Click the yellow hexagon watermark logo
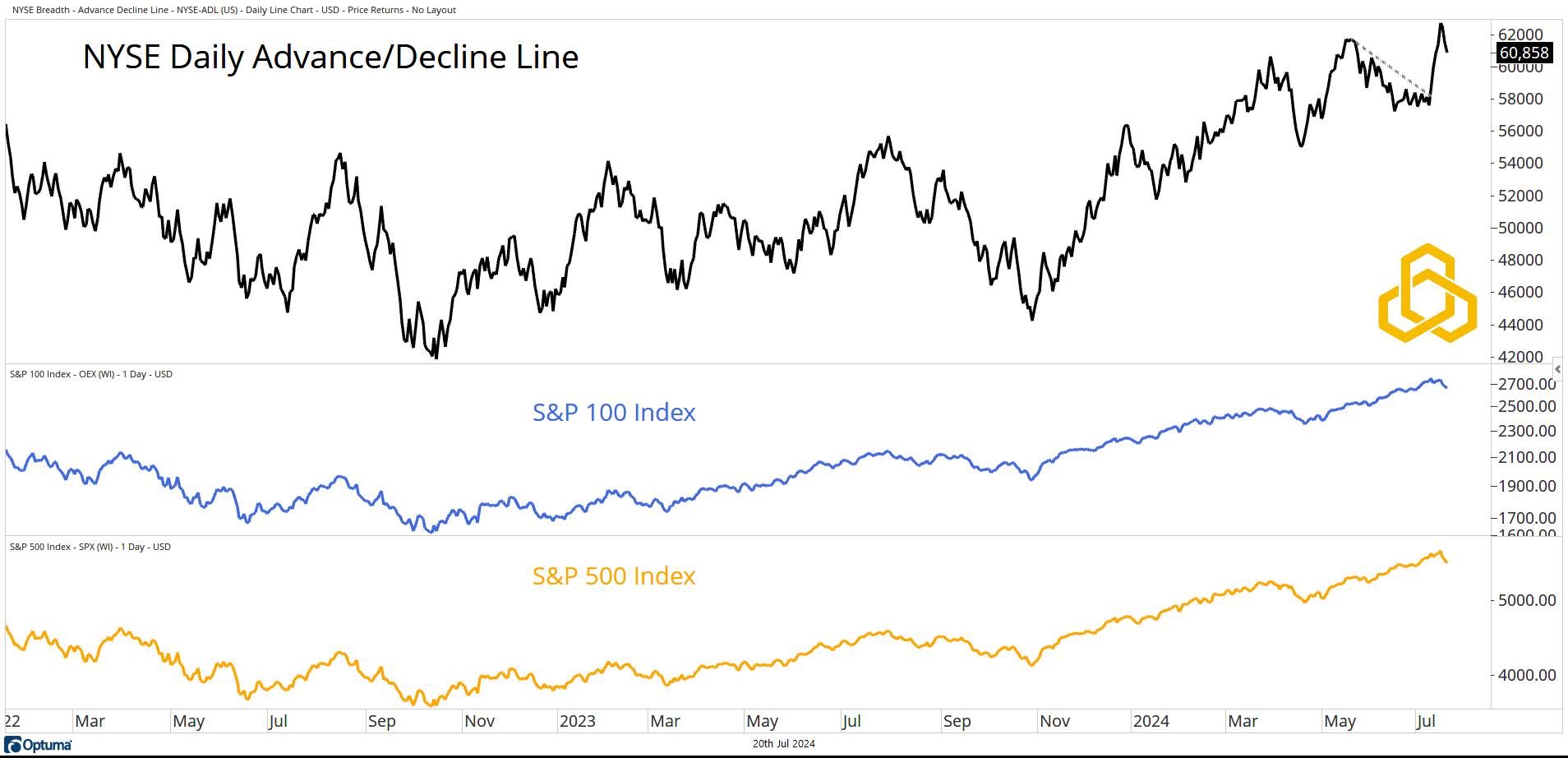Viewport: 1568px width, 758px height. coord(1427,293)
